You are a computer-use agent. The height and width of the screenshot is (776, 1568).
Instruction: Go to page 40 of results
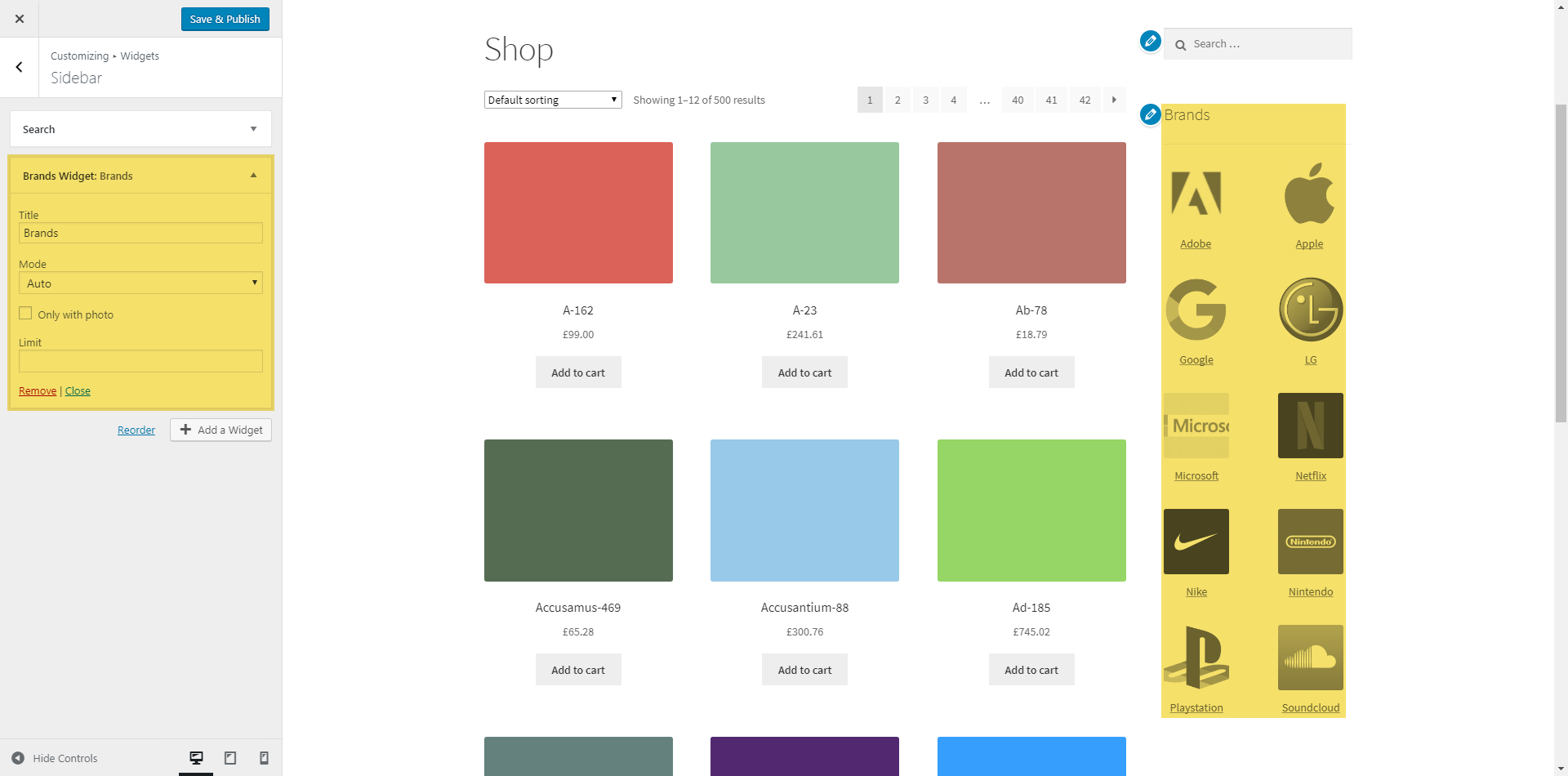tap(1018, 100)
